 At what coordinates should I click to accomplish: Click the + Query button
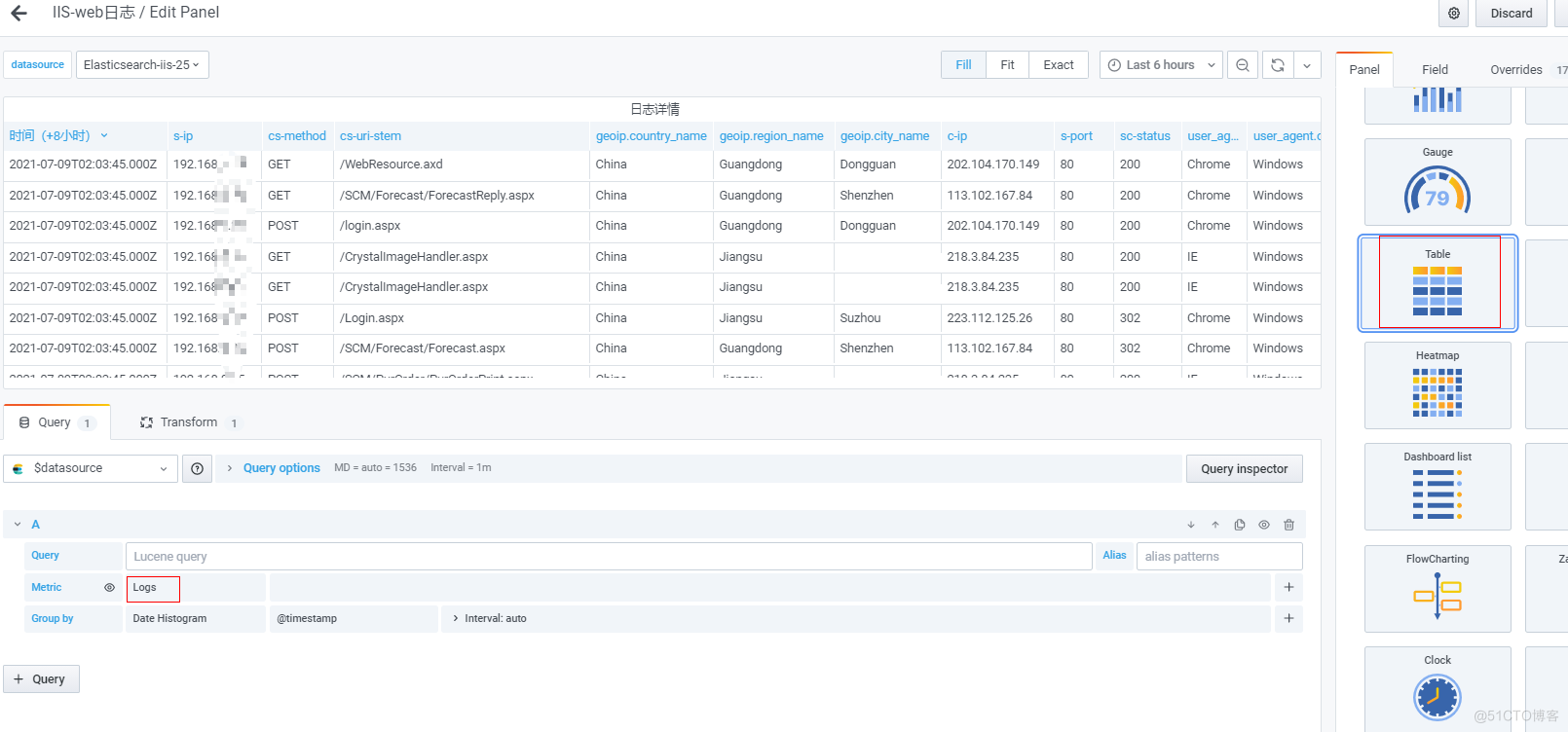tap(41, 679)
